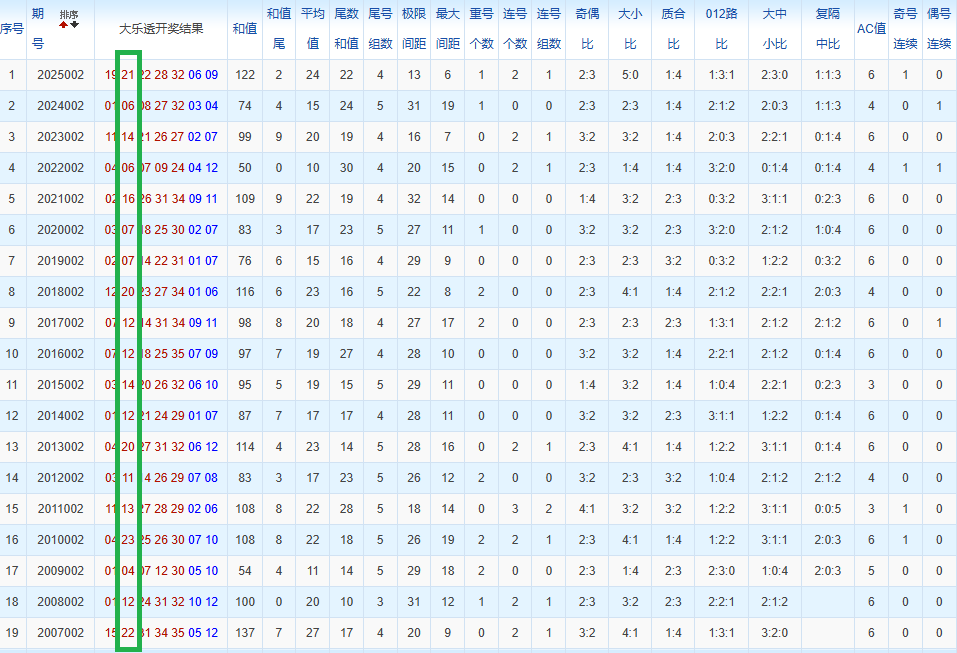Screen dimensions: 957x653
Task: Choose the 大小比 column header
Action: (630, 29)
